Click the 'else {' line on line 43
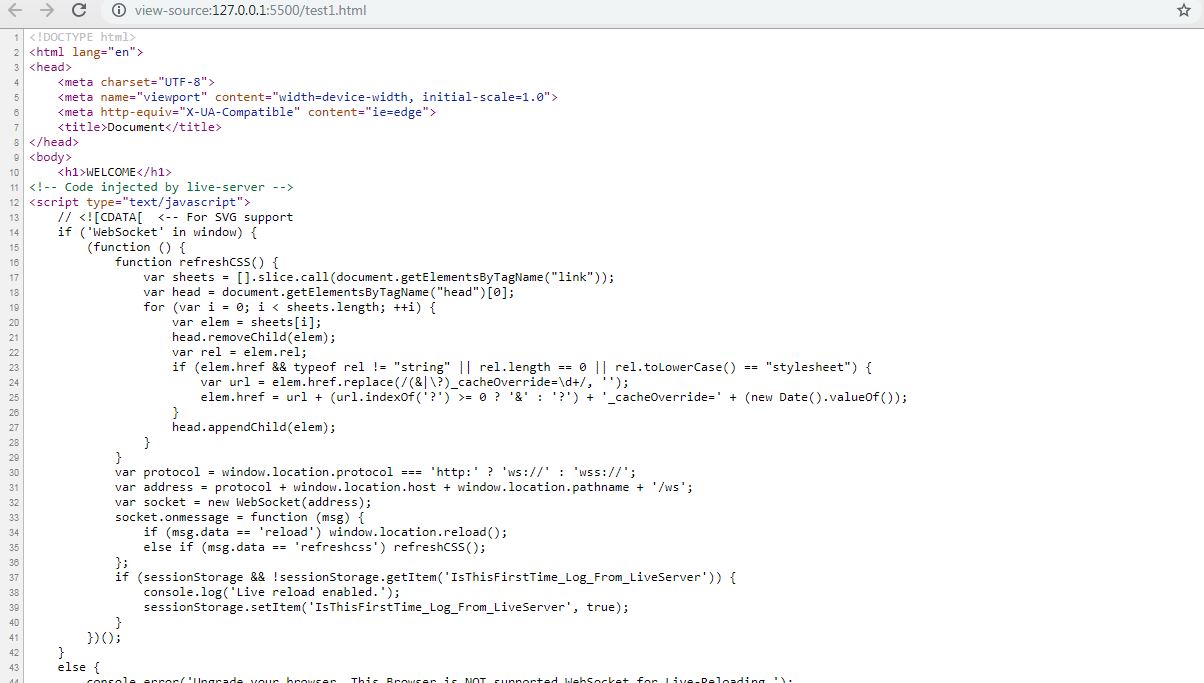Viewport: 1204px width, 683px height. pyautogui.click(x=79, y=667)
